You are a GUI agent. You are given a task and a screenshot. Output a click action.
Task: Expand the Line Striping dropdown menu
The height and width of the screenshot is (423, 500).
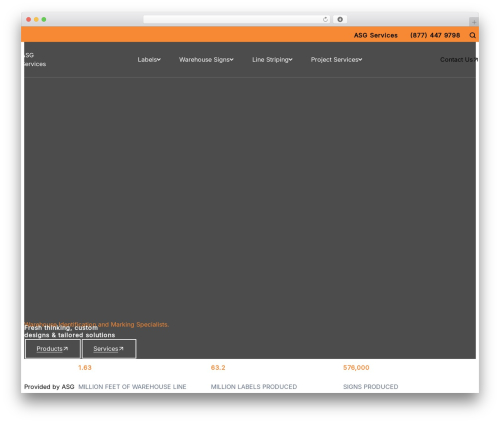[272, 60]
